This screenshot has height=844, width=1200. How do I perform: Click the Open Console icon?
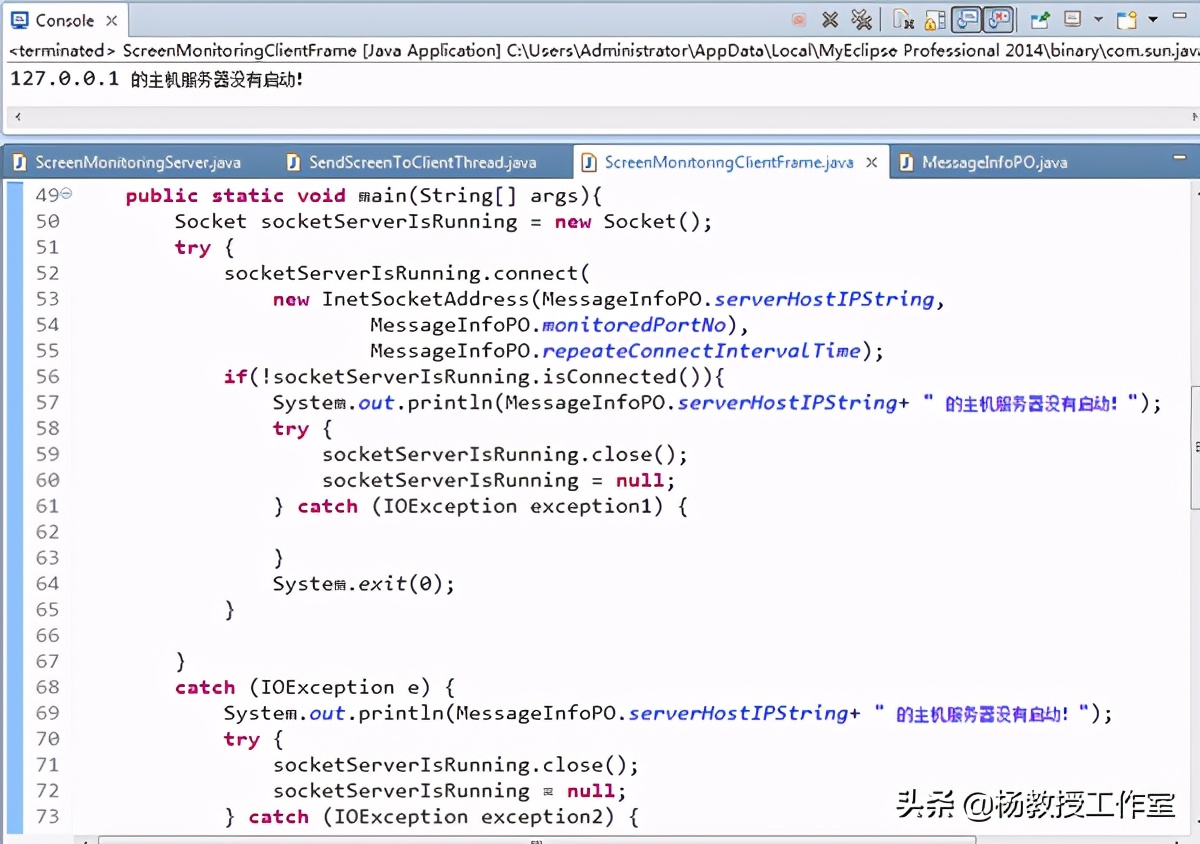click(x=1127, y=19)
